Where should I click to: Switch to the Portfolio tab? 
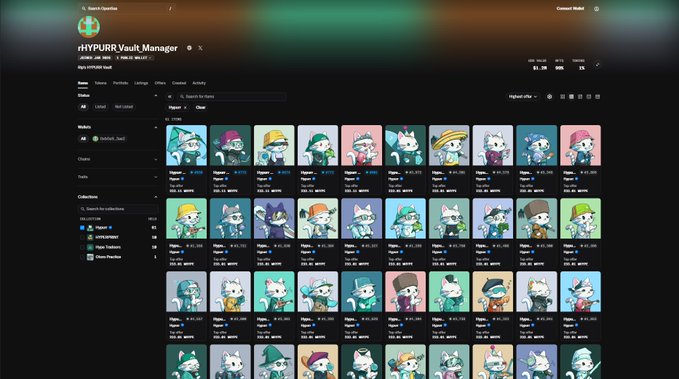(120, 83)
